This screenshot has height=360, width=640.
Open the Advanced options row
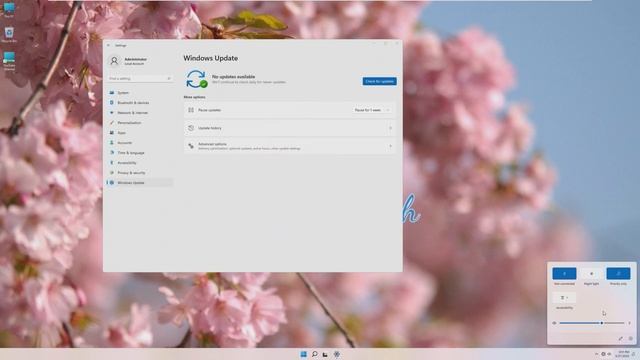coord(290,146)
